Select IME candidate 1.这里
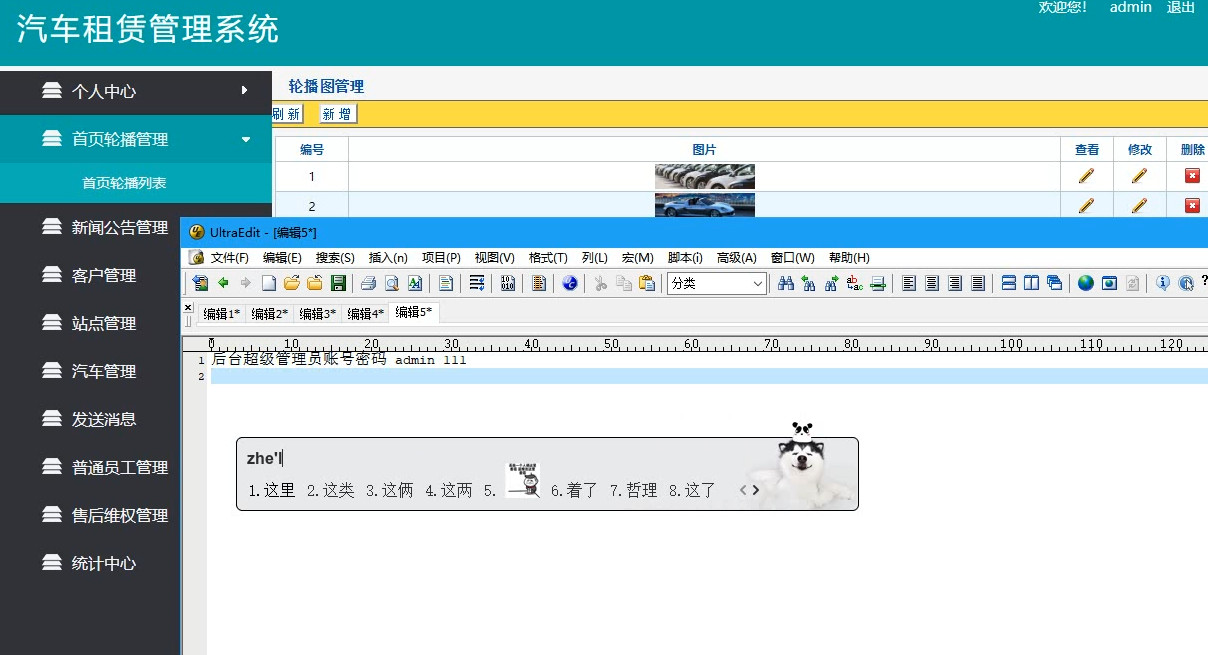This screenshot has height=655, width=1208. pyautogui.click(x=272, y=490)
